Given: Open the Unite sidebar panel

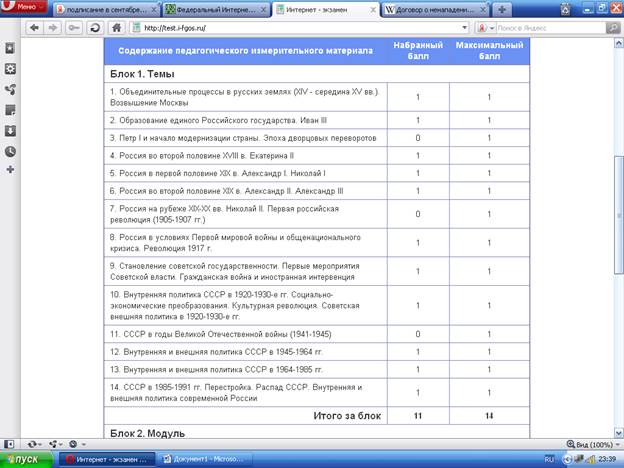Looking at the screenshot, I should [x=10, y=90].
